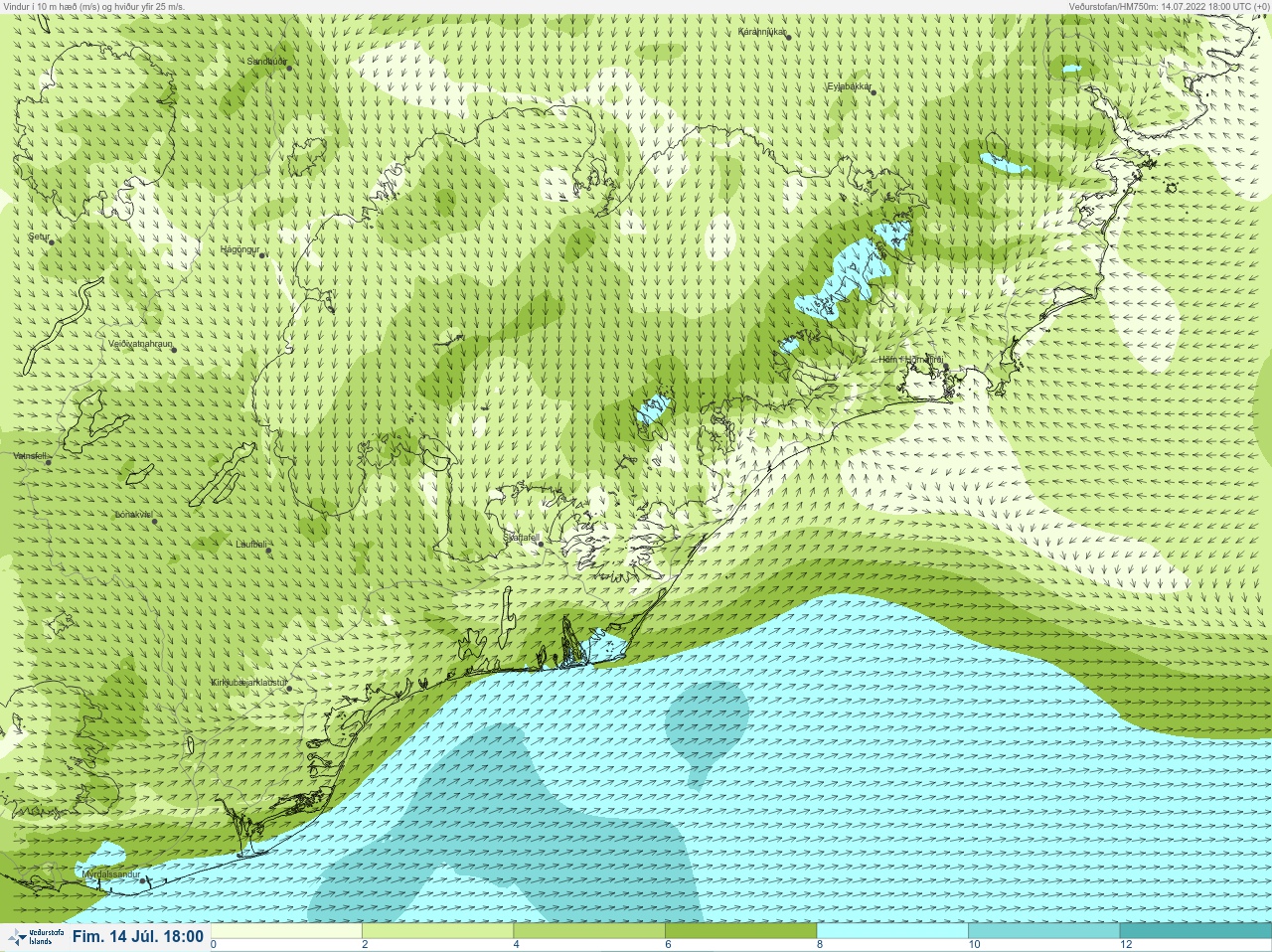Image resolution: width=1272 pixels, height=952 pixels.
Task: Click the 2–4 m/s legend color swatch
Action: (x=438, y=931)
